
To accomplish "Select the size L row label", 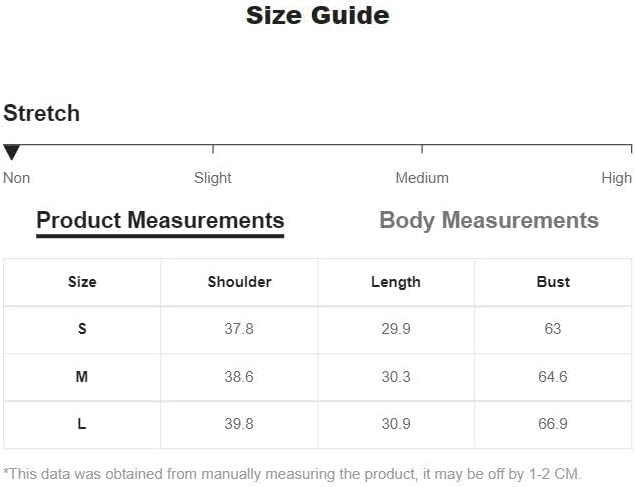I will pos(82,424).
